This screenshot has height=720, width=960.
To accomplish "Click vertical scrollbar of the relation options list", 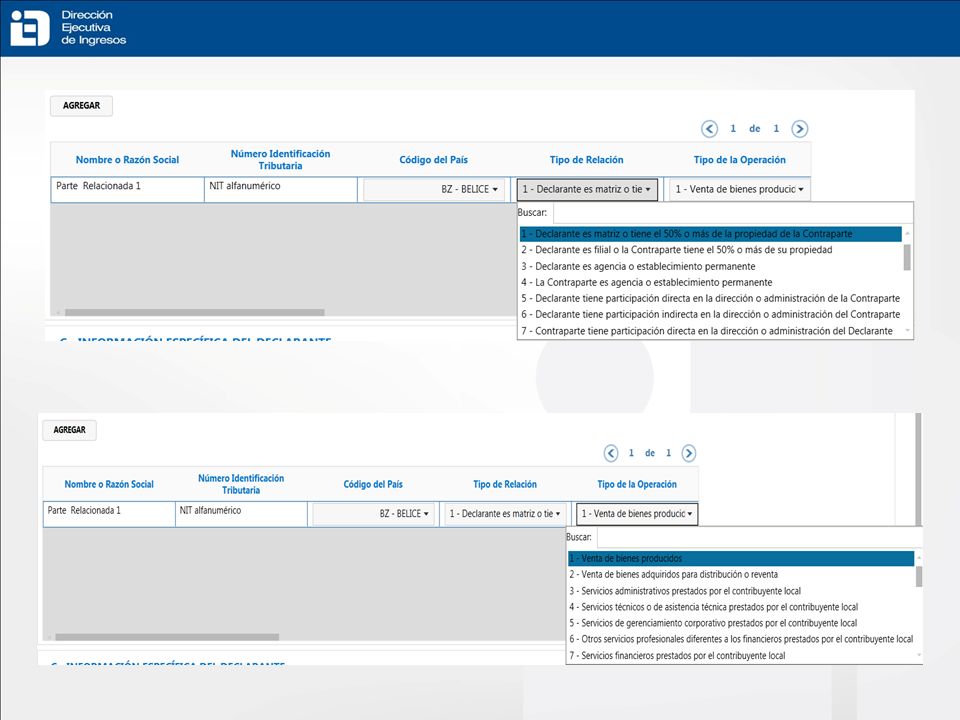I will click(x=907, y=257).
